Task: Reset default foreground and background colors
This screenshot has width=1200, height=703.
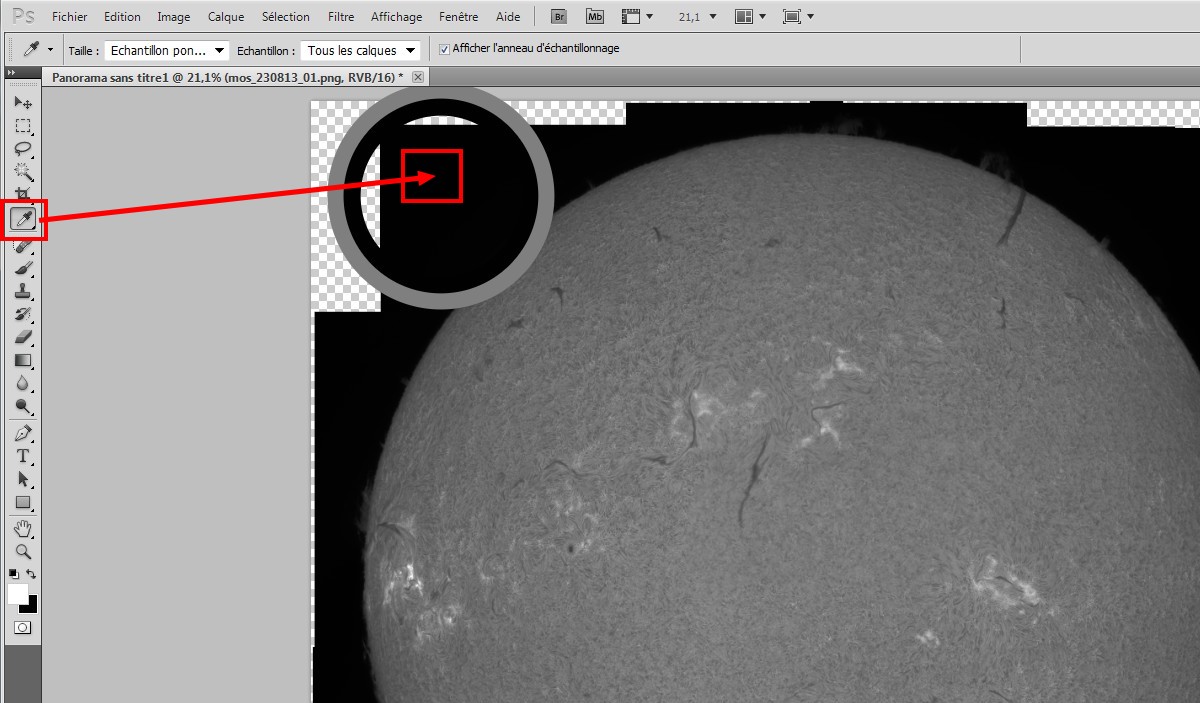Action: coord(14,574)
